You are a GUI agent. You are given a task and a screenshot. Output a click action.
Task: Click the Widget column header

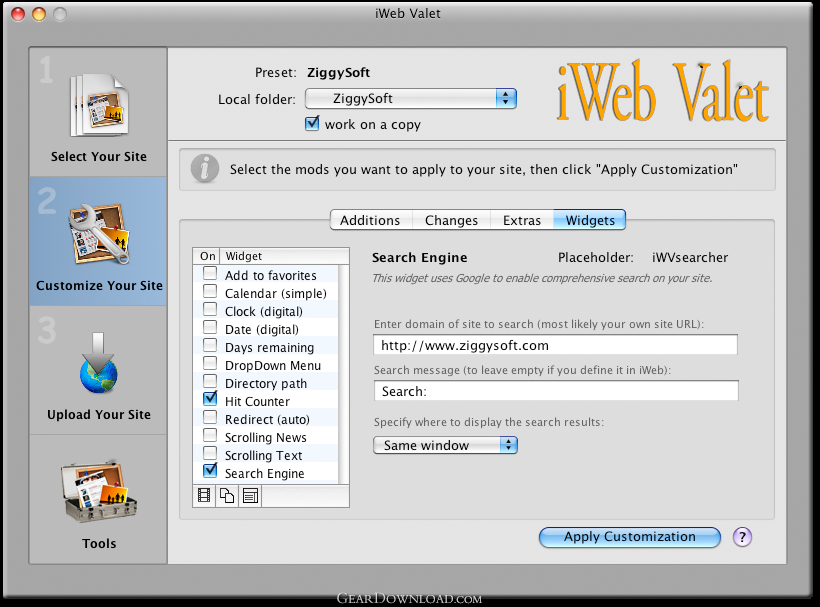[x=284, y=256]
